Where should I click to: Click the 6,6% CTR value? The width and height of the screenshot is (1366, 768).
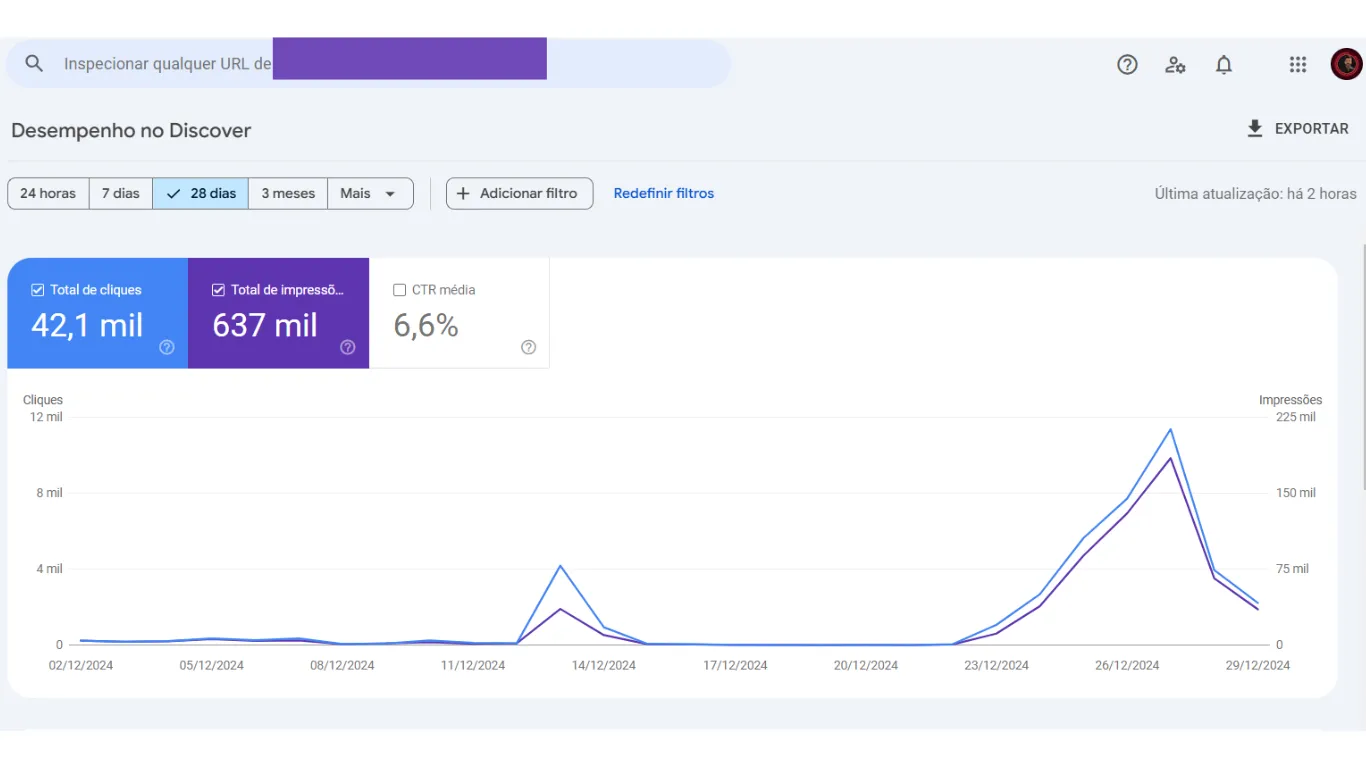coord(426,326)
